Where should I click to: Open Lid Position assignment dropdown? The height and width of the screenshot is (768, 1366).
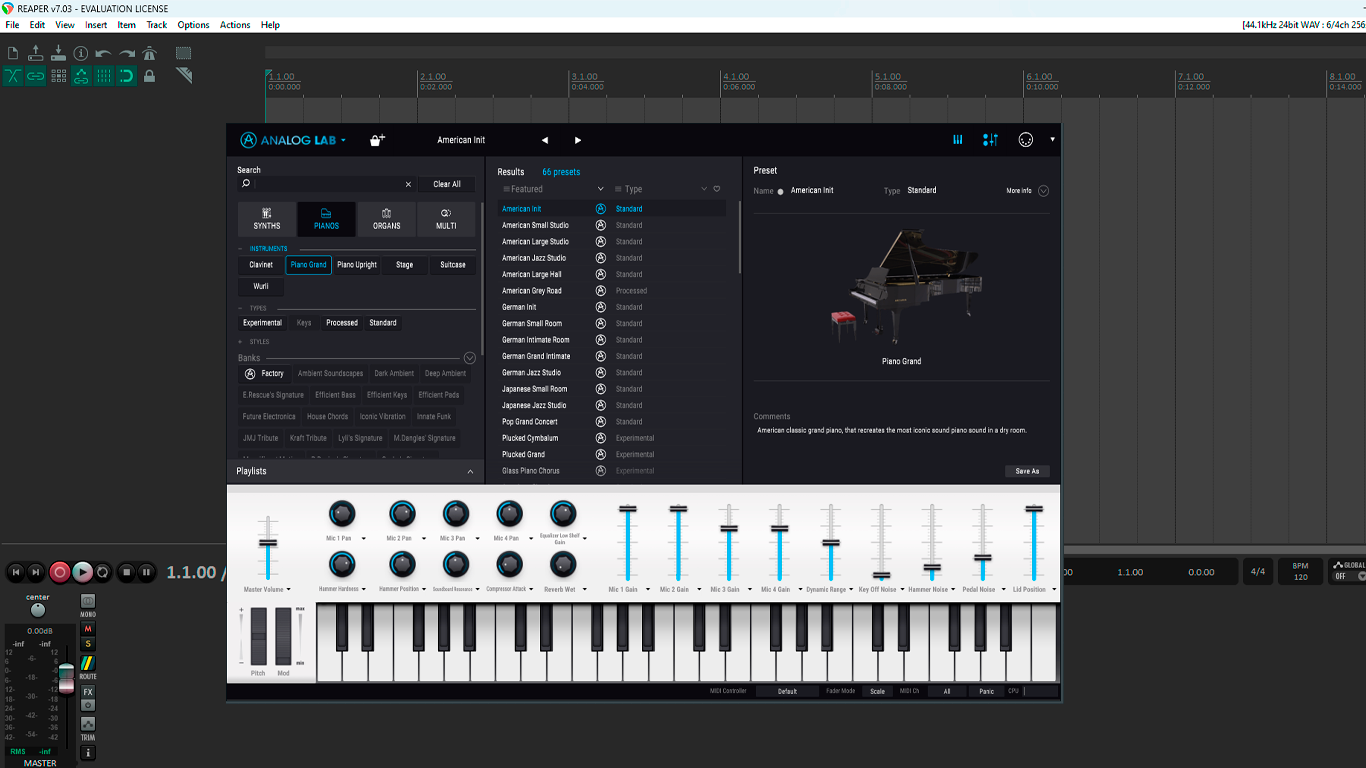point(1054,589)
